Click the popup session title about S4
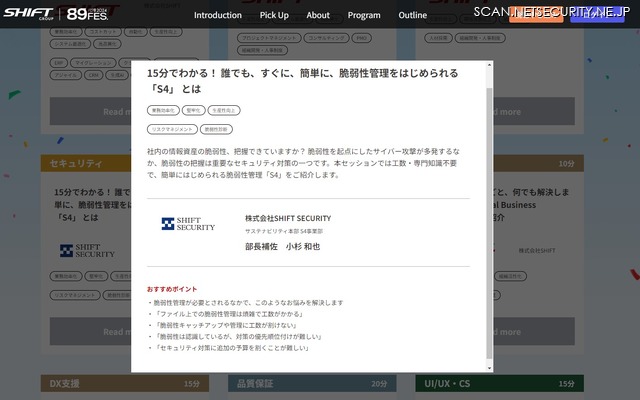The image size is (640, 400). tap(302, 81)
